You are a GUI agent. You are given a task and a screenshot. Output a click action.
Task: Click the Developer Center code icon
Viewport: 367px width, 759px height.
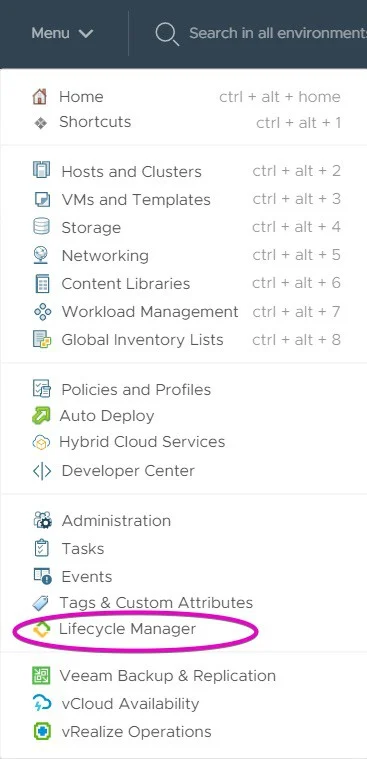[42, 471]
